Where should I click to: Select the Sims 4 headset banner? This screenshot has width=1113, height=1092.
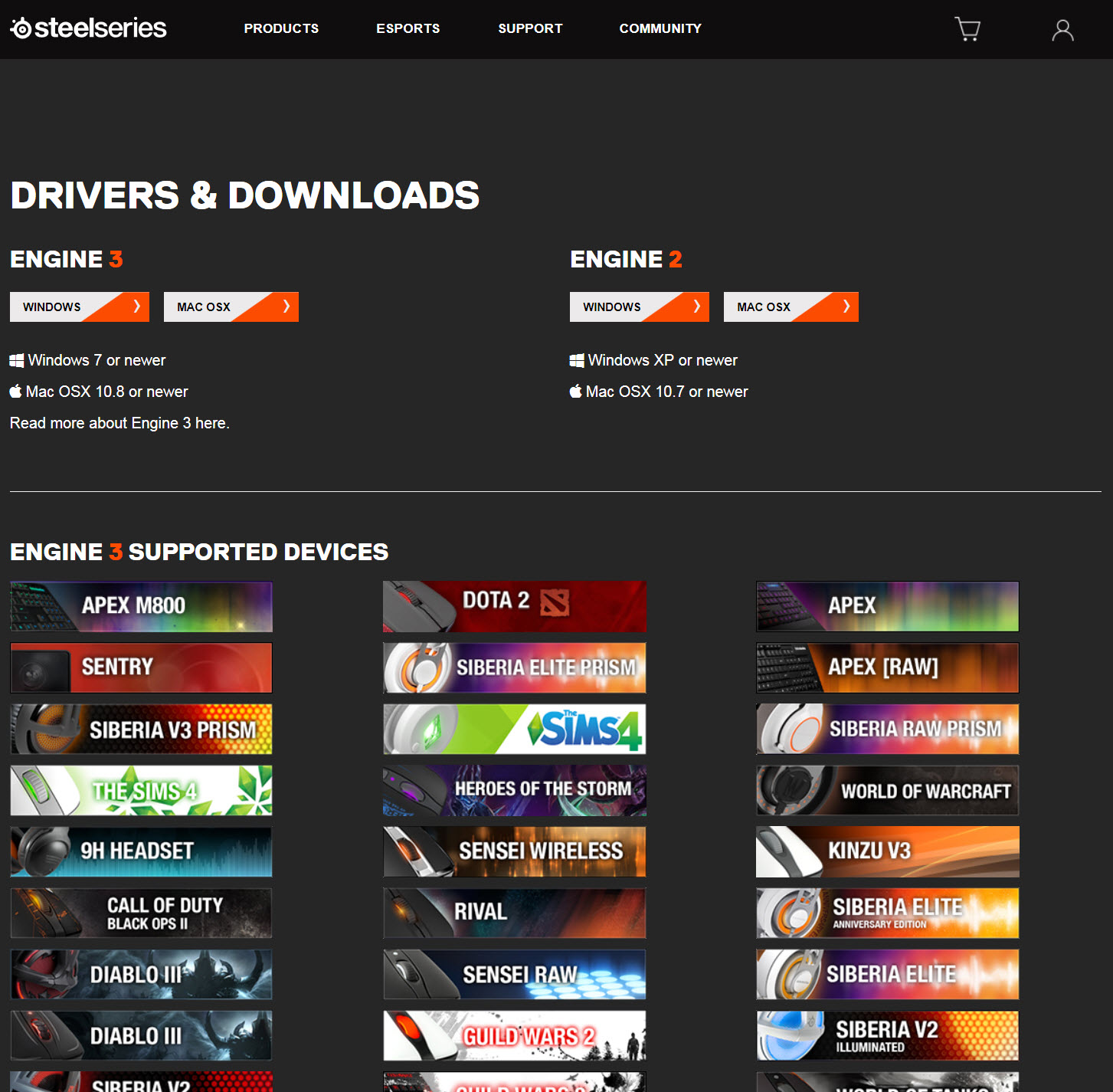pos(515,729)
